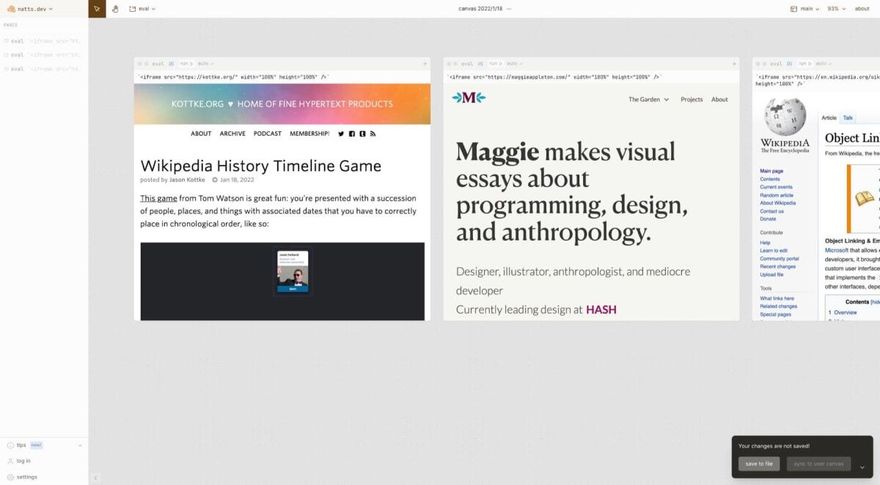Open Projects on Maggie's site
This screenshot has height=485, width=880.
pyautogui.click(x=691, y=99)
